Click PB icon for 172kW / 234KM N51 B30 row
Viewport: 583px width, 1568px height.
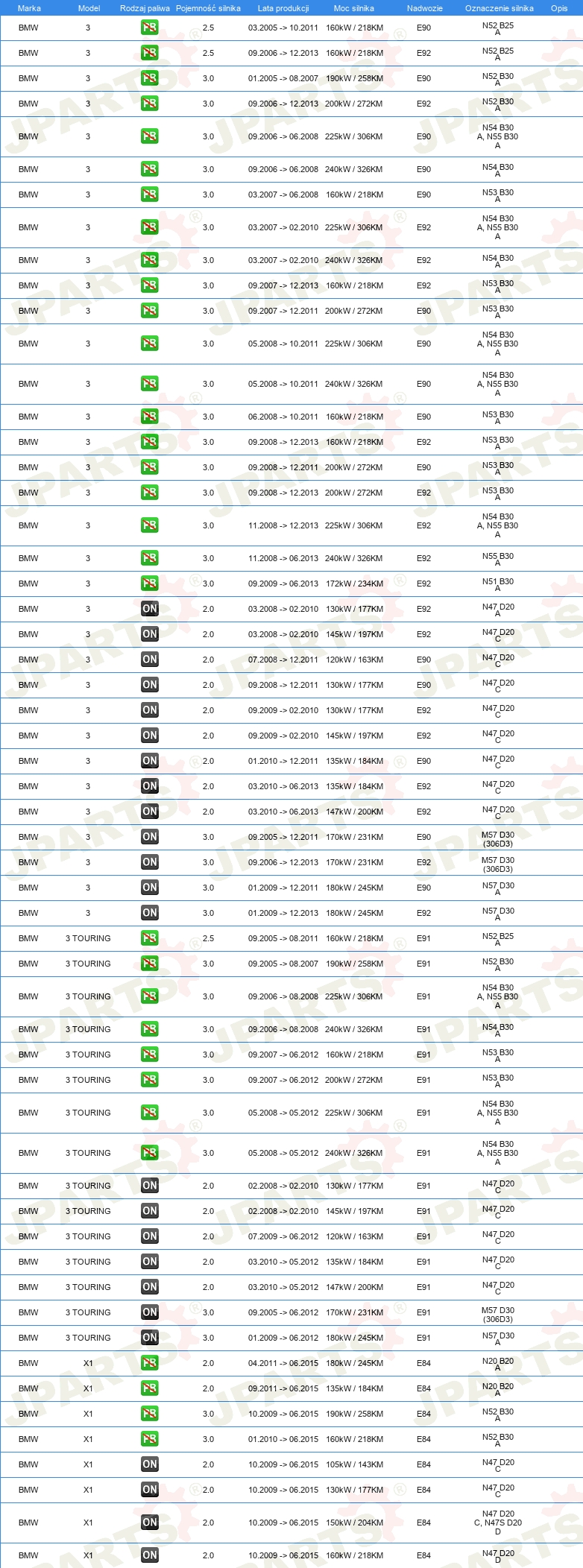(x=149, y=584)
